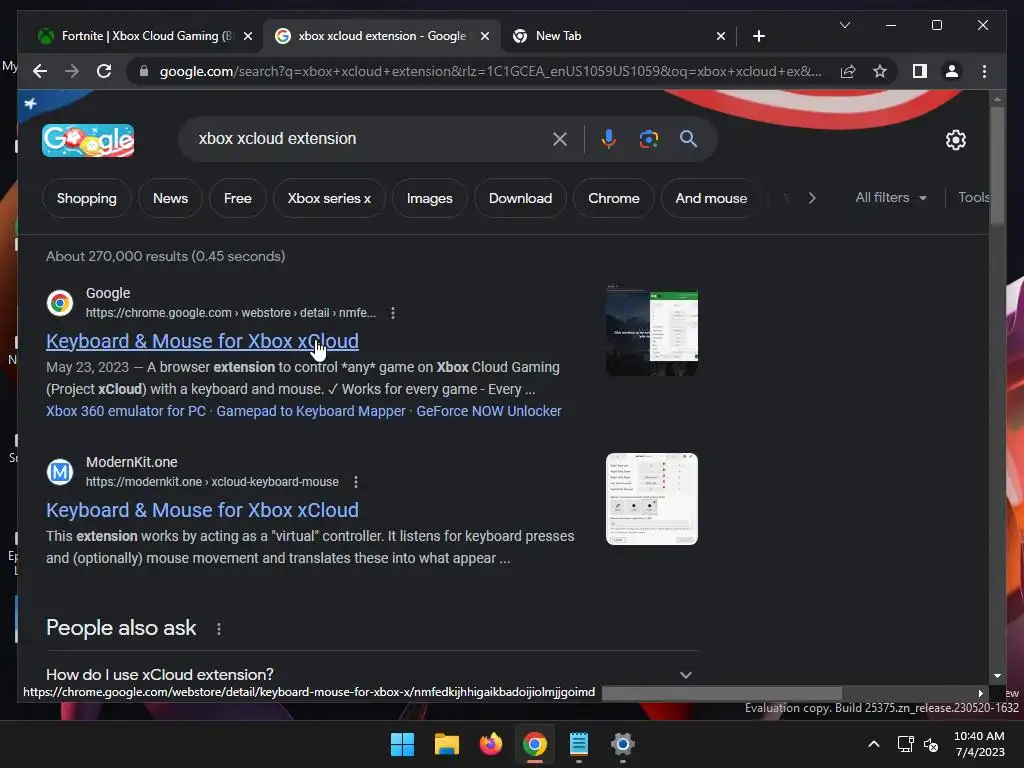The width and height of the screenshot is (1024, 768).
Task: Click the vertical page scrollbar thumb
Action: (x=997, y=166)
